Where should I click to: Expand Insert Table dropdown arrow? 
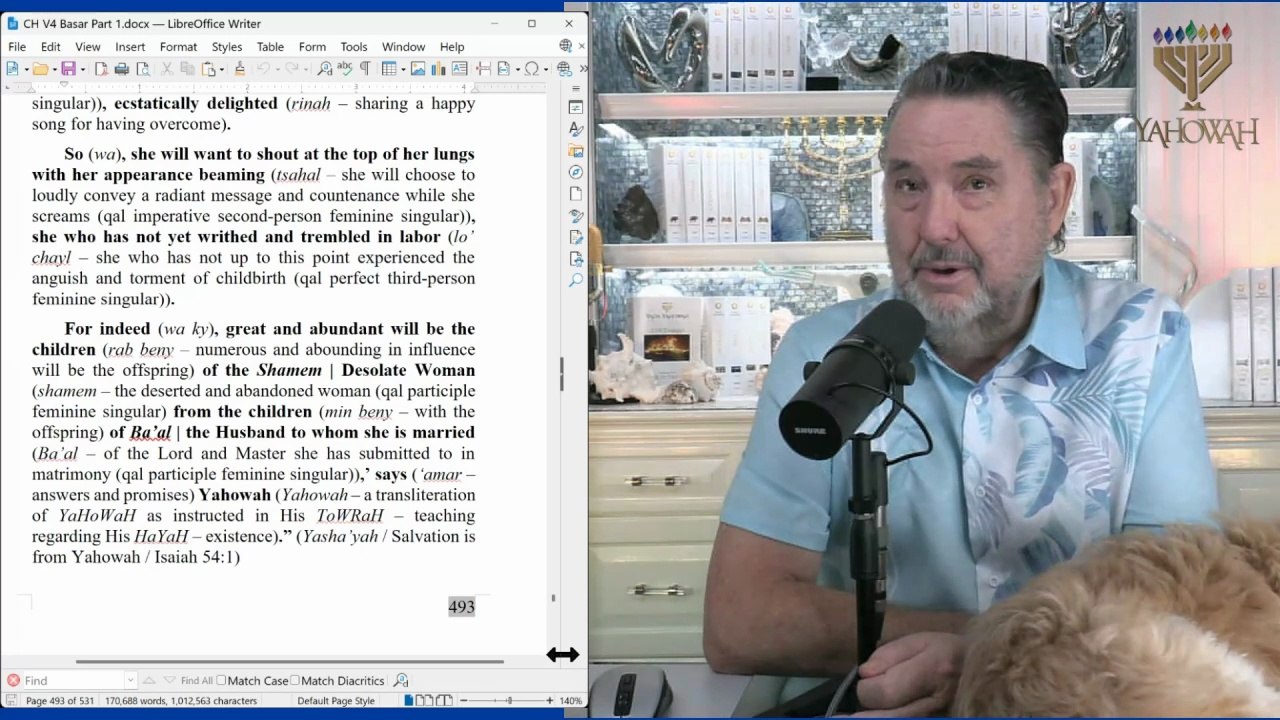(x=403, y=69)
